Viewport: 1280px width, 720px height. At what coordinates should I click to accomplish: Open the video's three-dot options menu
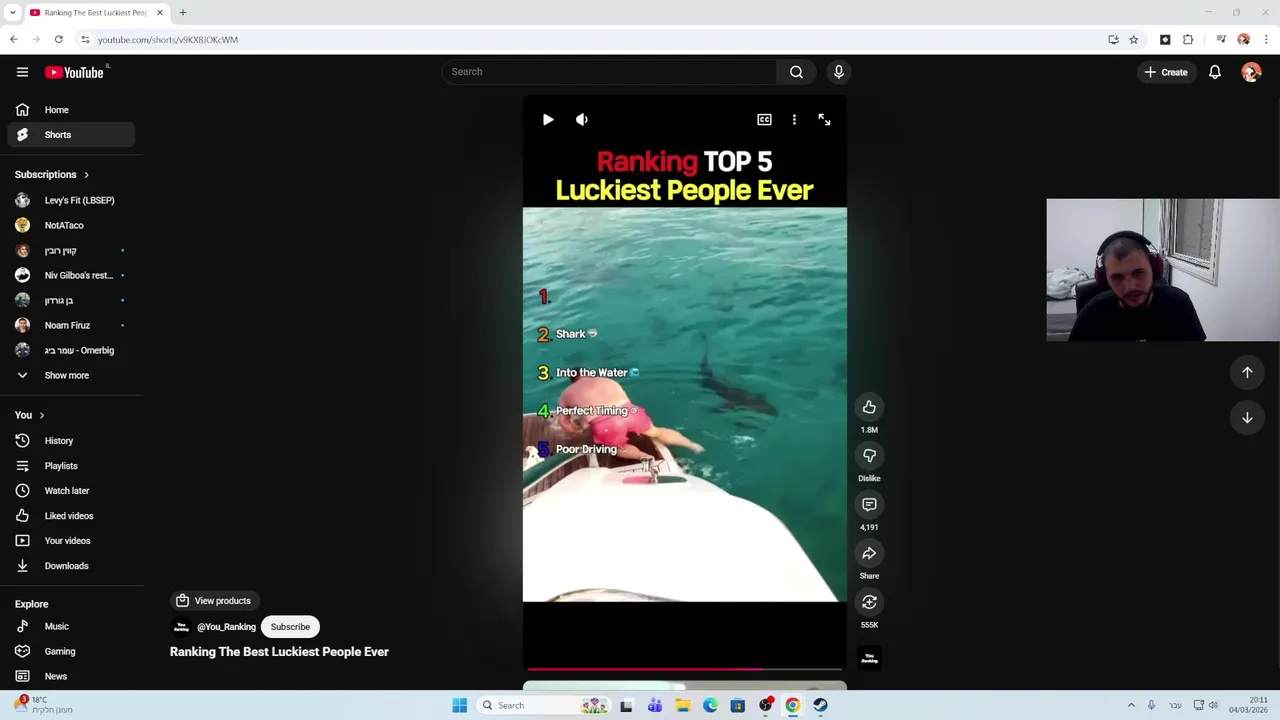[x=794, y=119]
